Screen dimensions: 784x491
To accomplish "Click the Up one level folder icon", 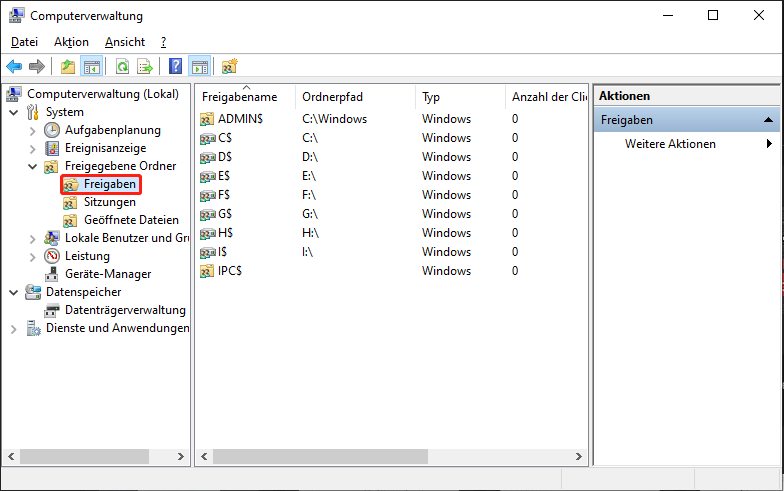I will [67, 67].
